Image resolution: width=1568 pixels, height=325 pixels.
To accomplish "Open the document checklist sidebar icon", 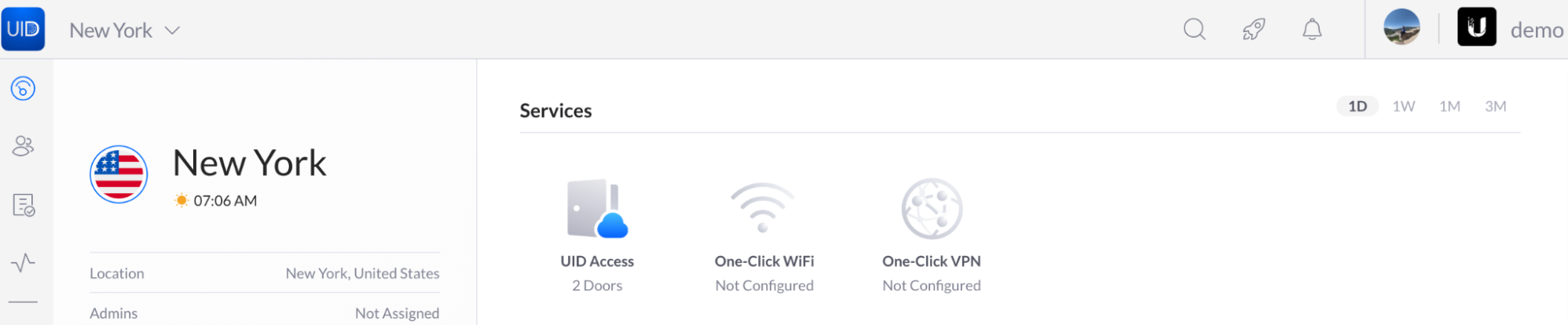I will click(x=24, y=205).
